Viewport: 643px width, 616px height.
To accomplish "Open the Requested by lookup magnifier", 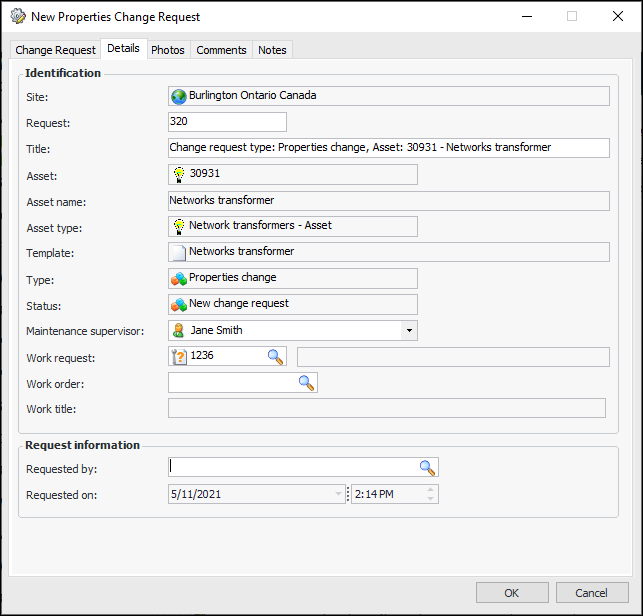I will click(x=427, y=467).
